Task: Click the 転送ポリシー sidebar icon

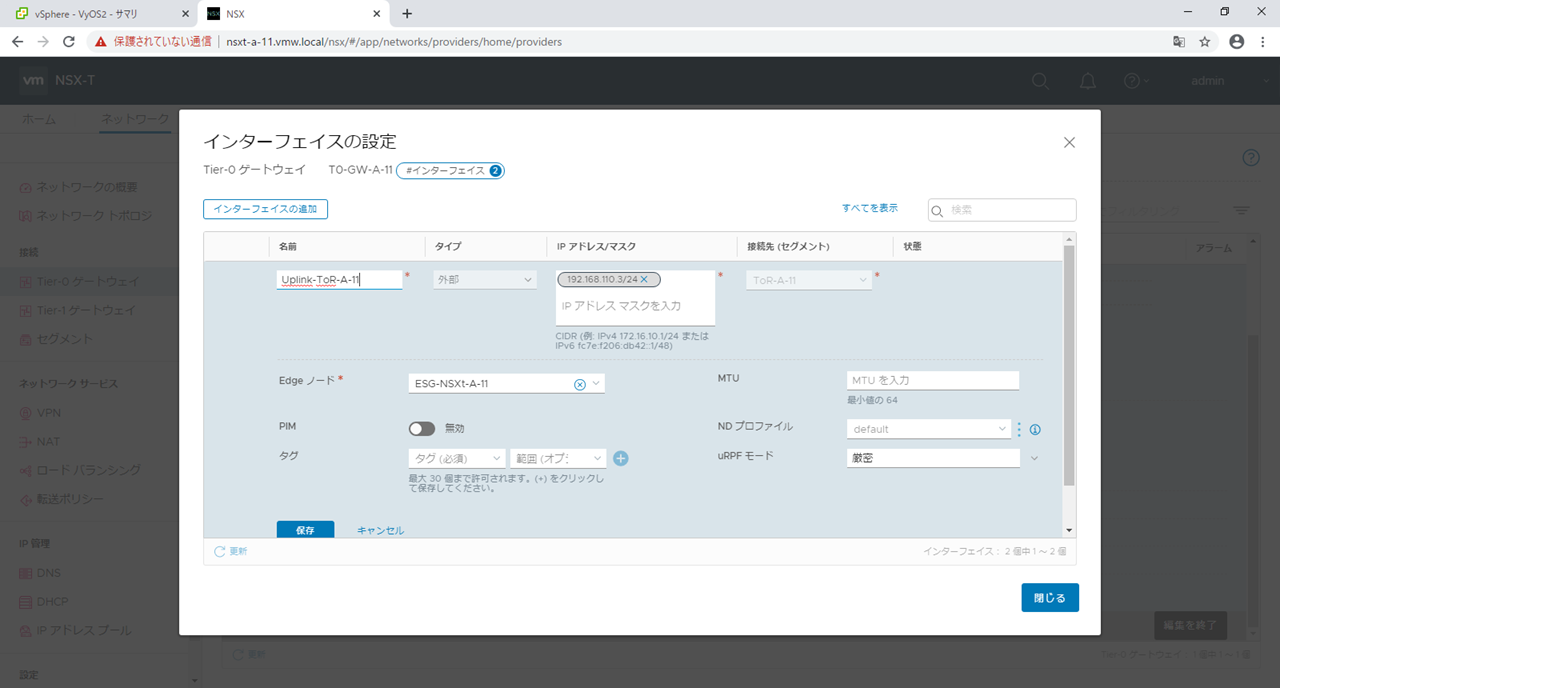Action: (26, 499)
